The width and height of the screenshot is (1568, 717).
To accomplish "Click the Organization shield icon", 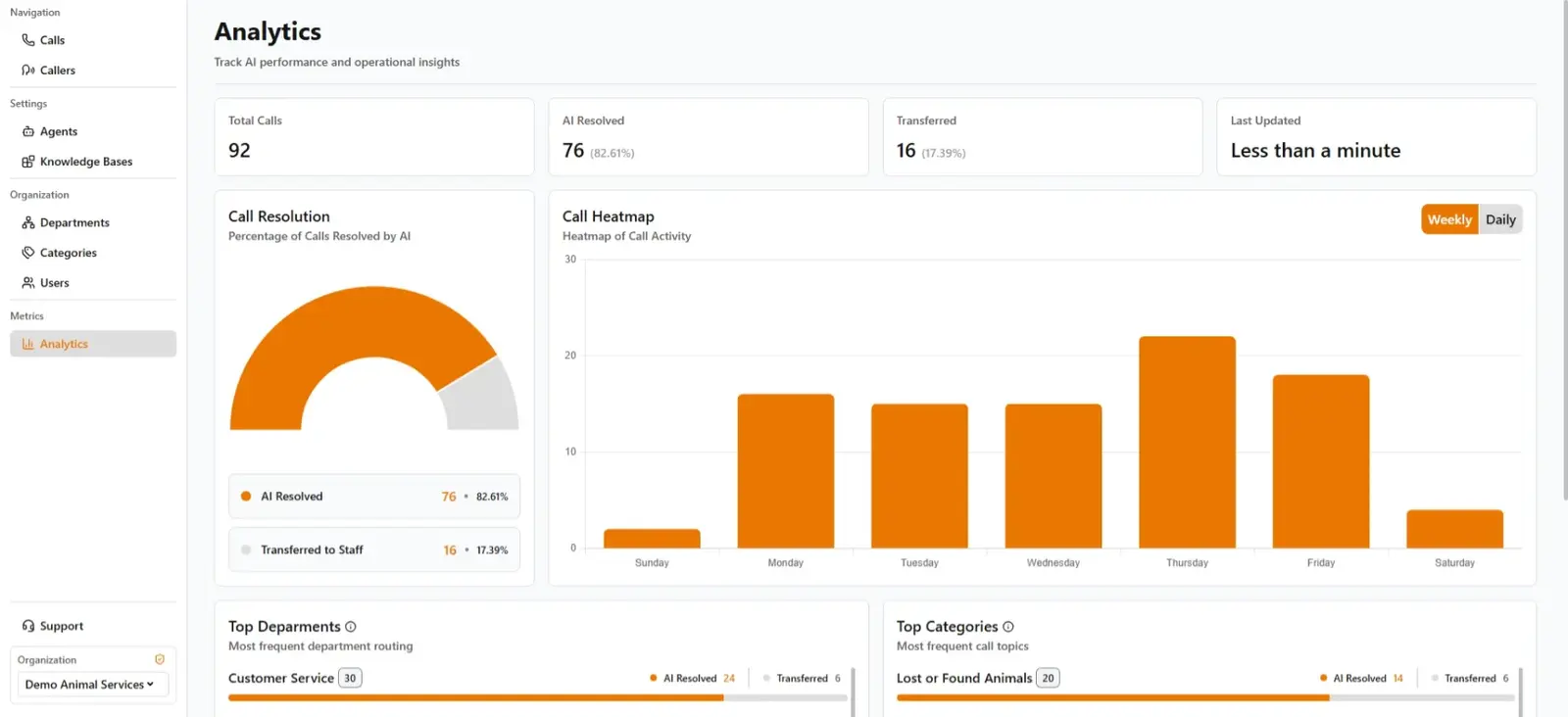I will pos(160,659).
